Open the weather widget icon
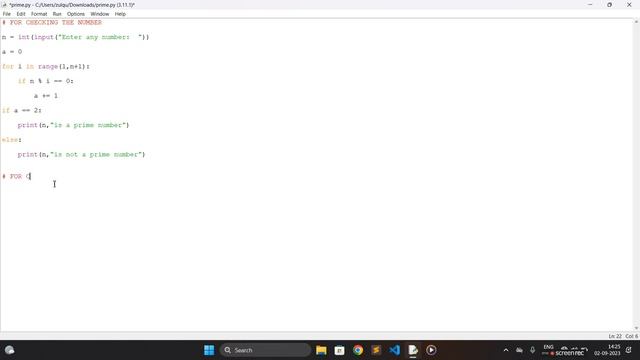 click(x=9, y=350)
